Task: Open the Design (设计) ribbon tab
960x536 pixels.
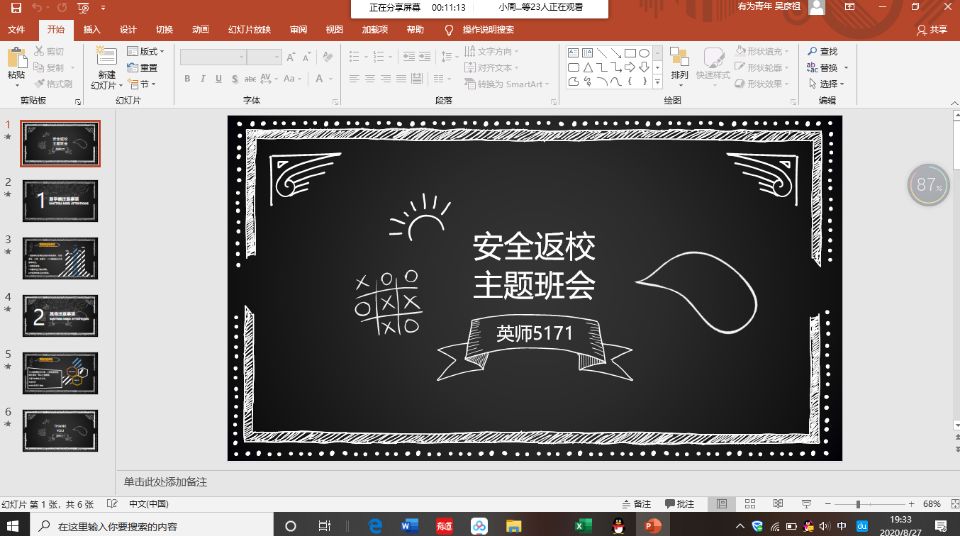Action: (128, 30)
